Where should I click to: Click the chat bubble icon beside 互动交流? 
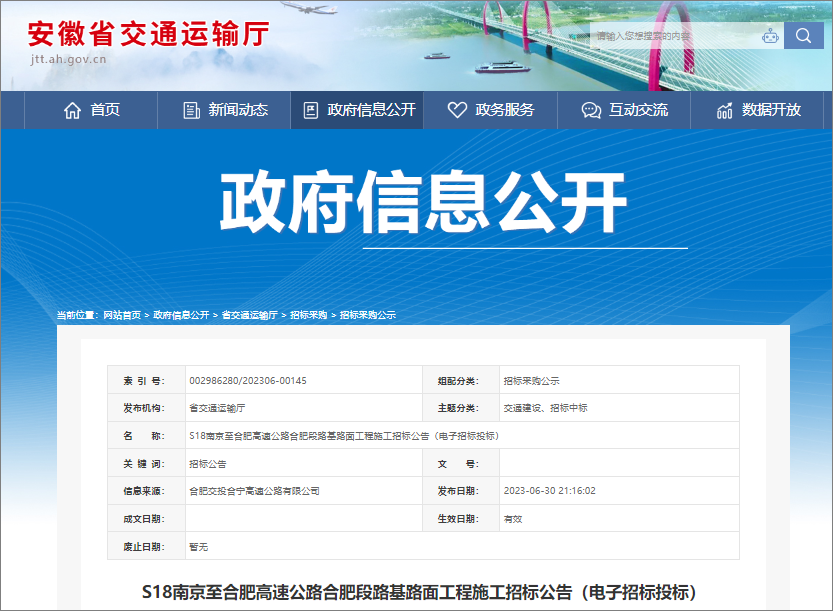(x=591, y=110)
